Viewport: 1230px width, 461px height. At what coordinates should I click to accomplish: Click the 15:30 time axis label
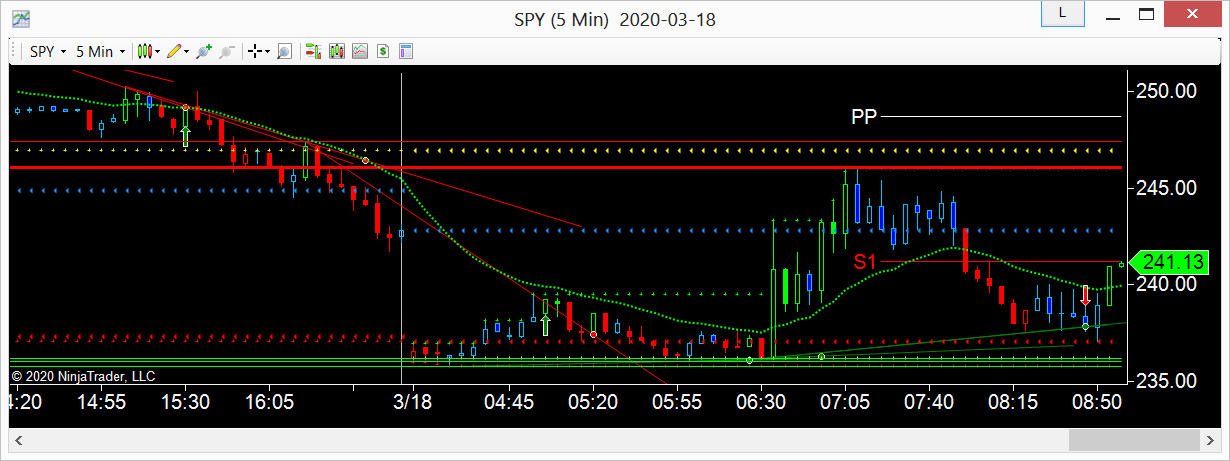pos(185,402)
